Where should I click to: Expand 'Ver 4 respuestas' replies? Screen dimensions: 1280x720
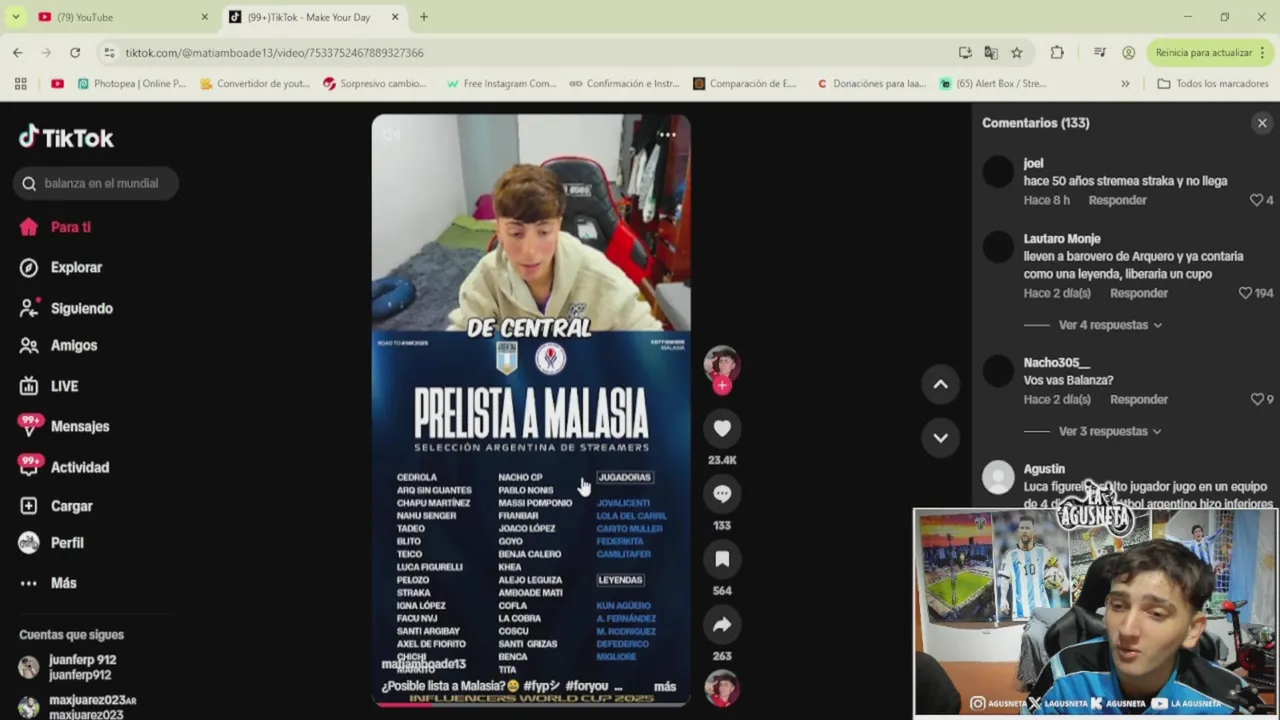(1110, 325)
